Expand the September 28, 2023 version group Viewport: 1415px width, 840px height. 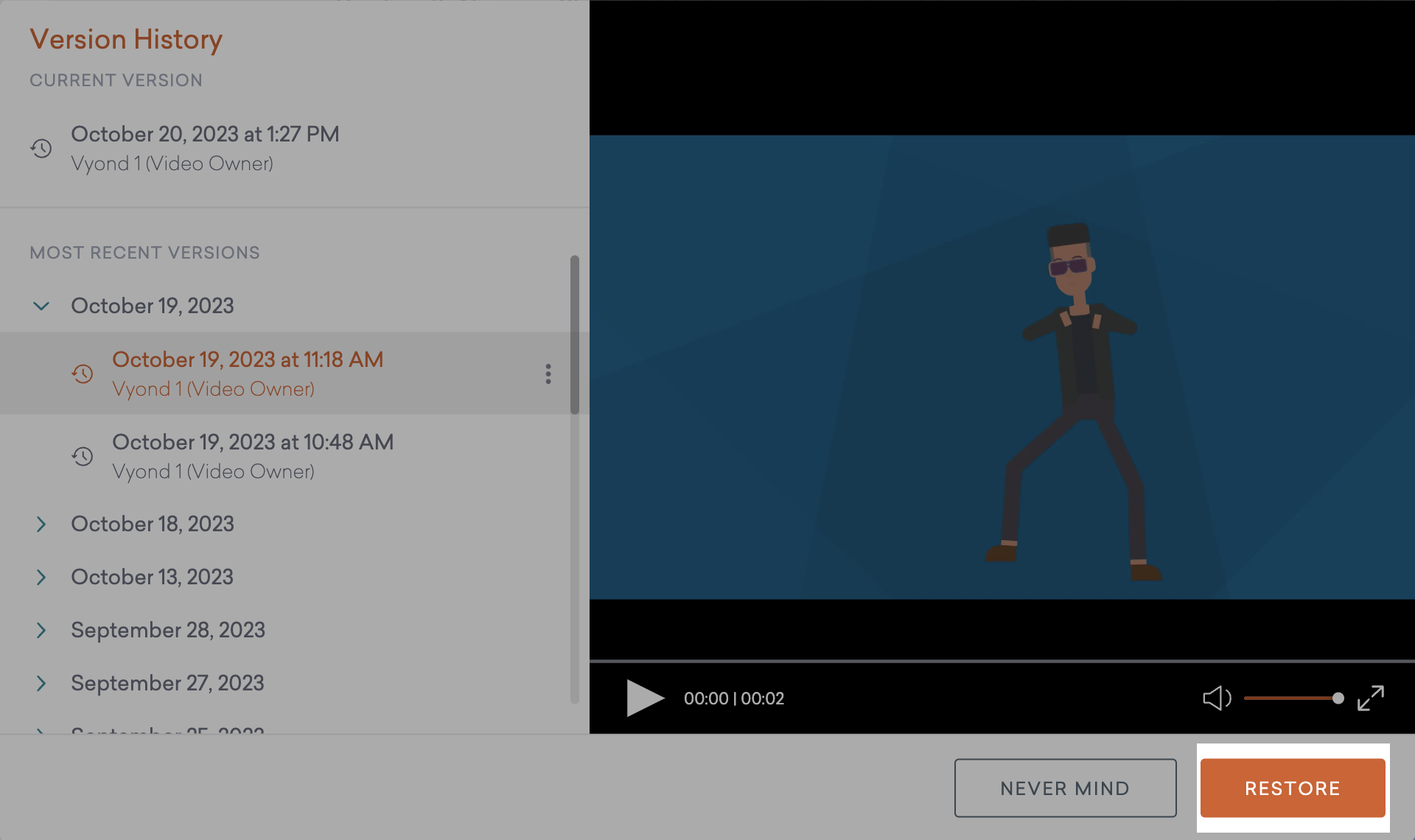pyautogui.click(x=41, y=630)
